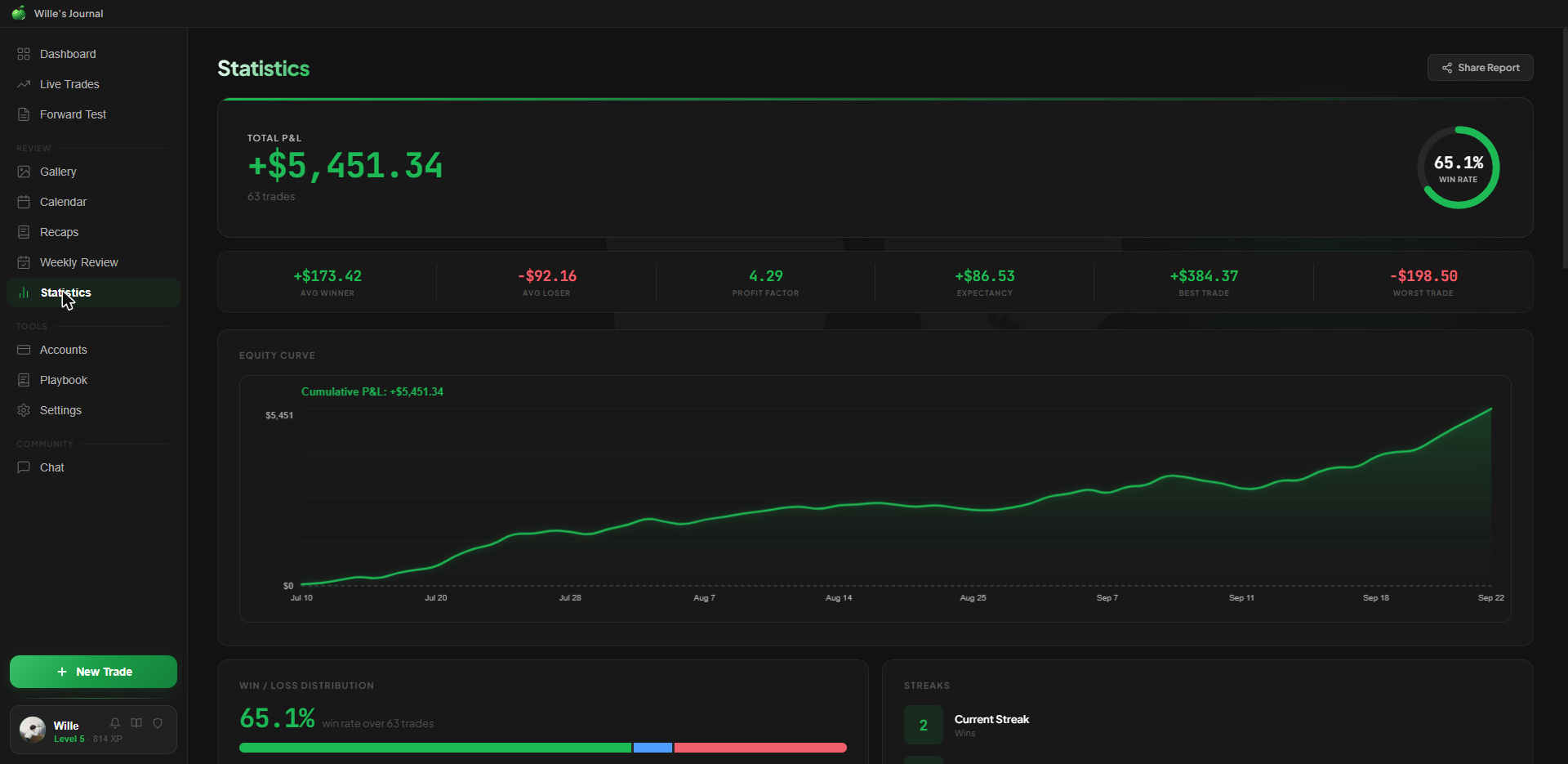Click the expectancy value +$86.53
Screen dimensions: 1568x764
pyautogui.click(x=985, y=276)
